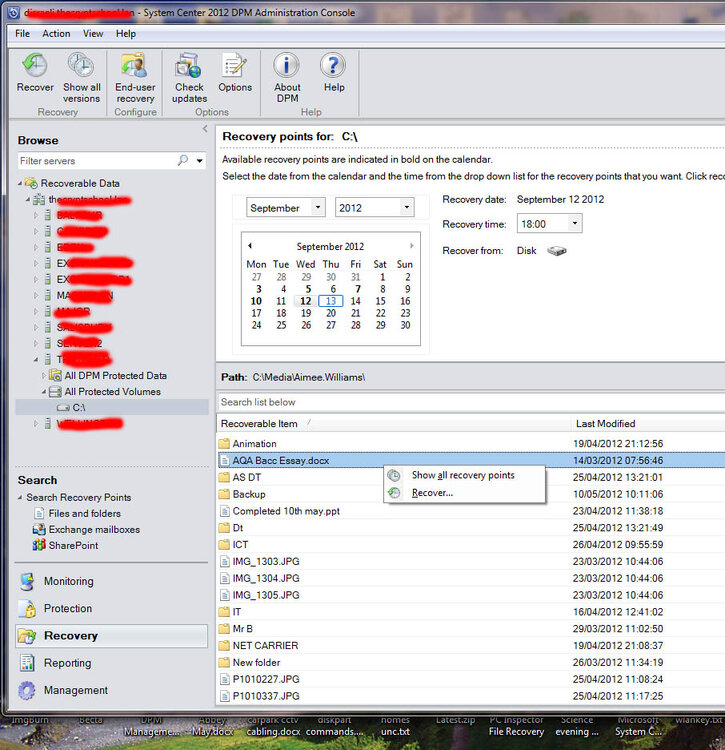Select the C:\ volume in tree
Screen dimensions: 725x750
click(x=112, y=408)
